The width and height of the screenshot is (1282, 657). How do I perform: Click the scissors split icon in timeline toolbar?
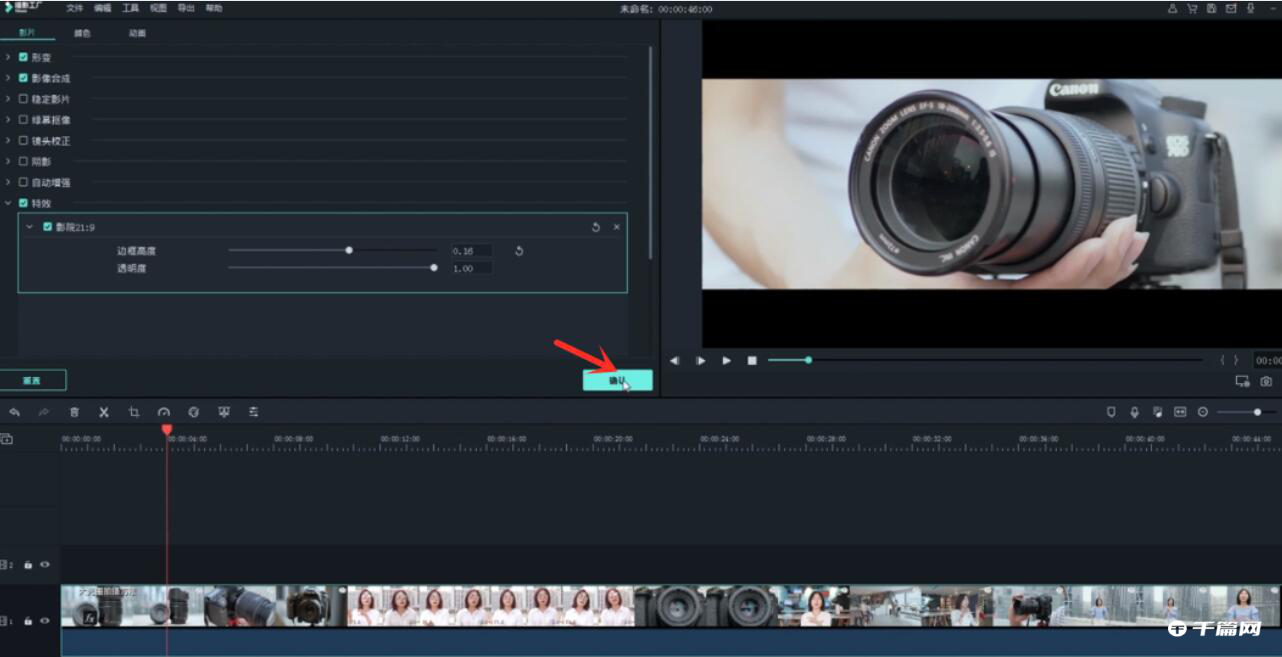pyautogui.click(x=103, y=412)
